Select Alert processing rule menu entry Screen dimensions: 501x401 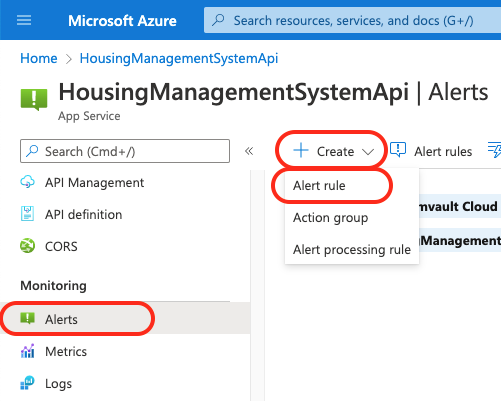point(352,250)
